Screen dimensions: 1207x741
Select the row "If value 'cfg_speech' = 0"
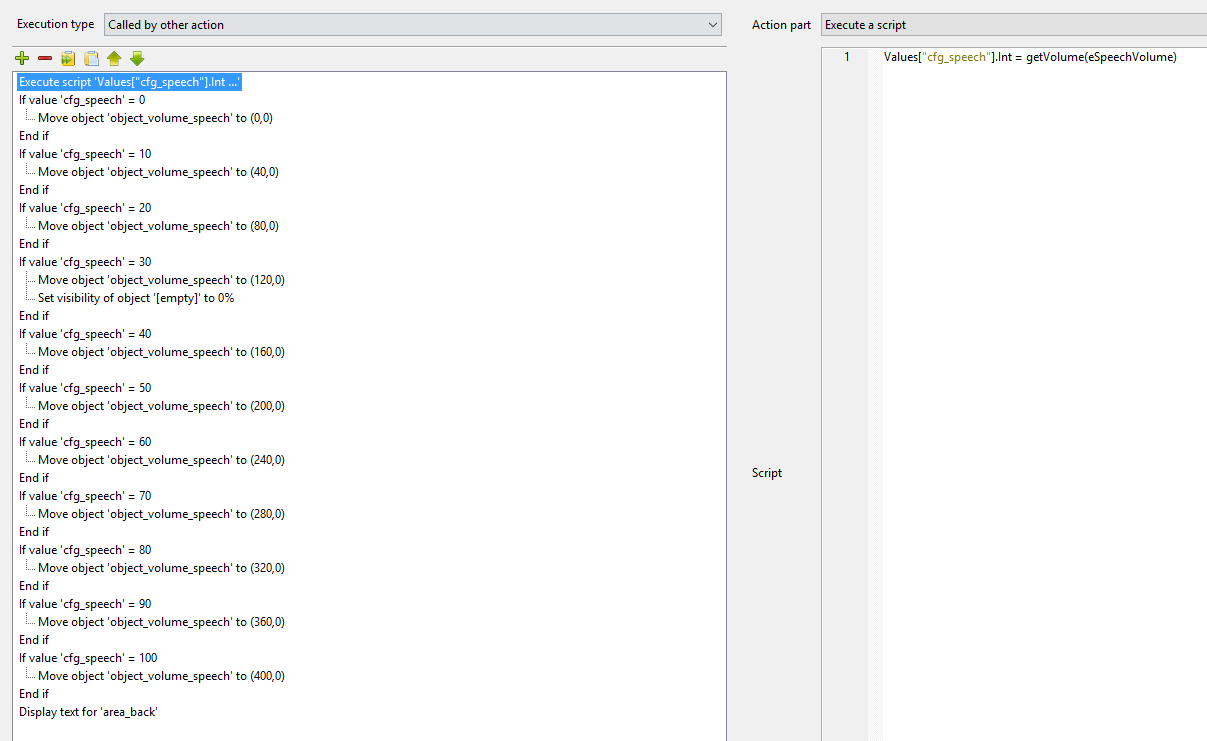[x=82, y=100]
